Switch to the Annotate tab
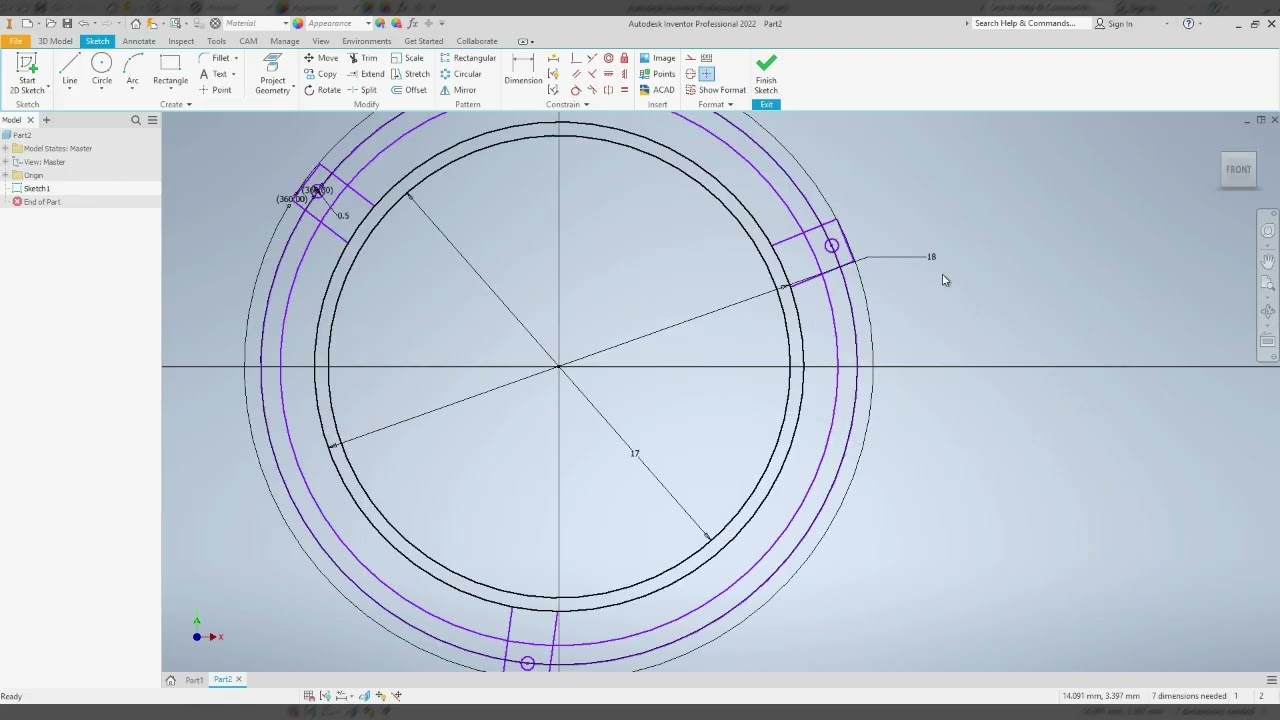 pos(138,41)
